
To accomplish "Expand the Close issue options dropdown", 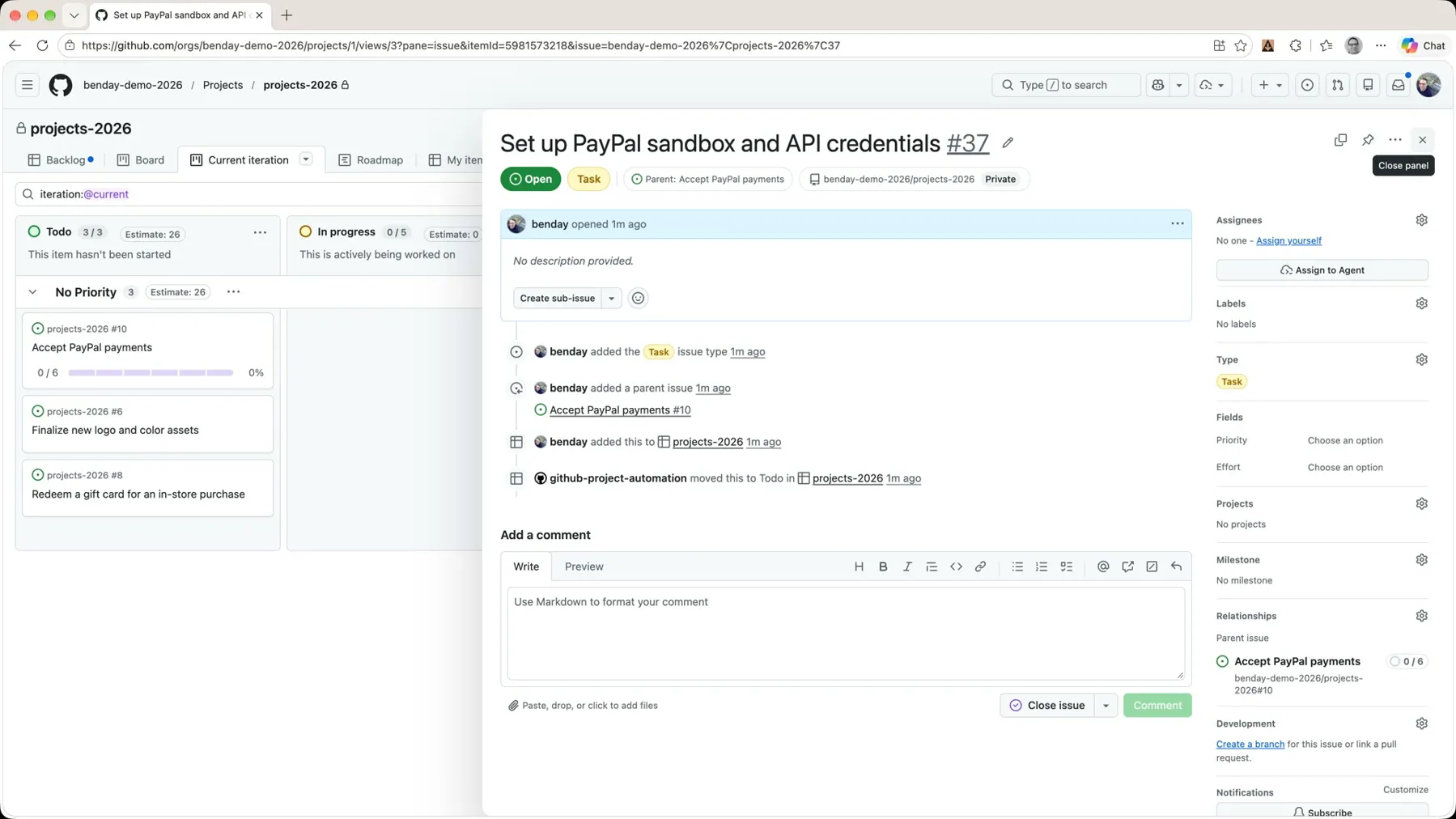I will point(1106,706).
